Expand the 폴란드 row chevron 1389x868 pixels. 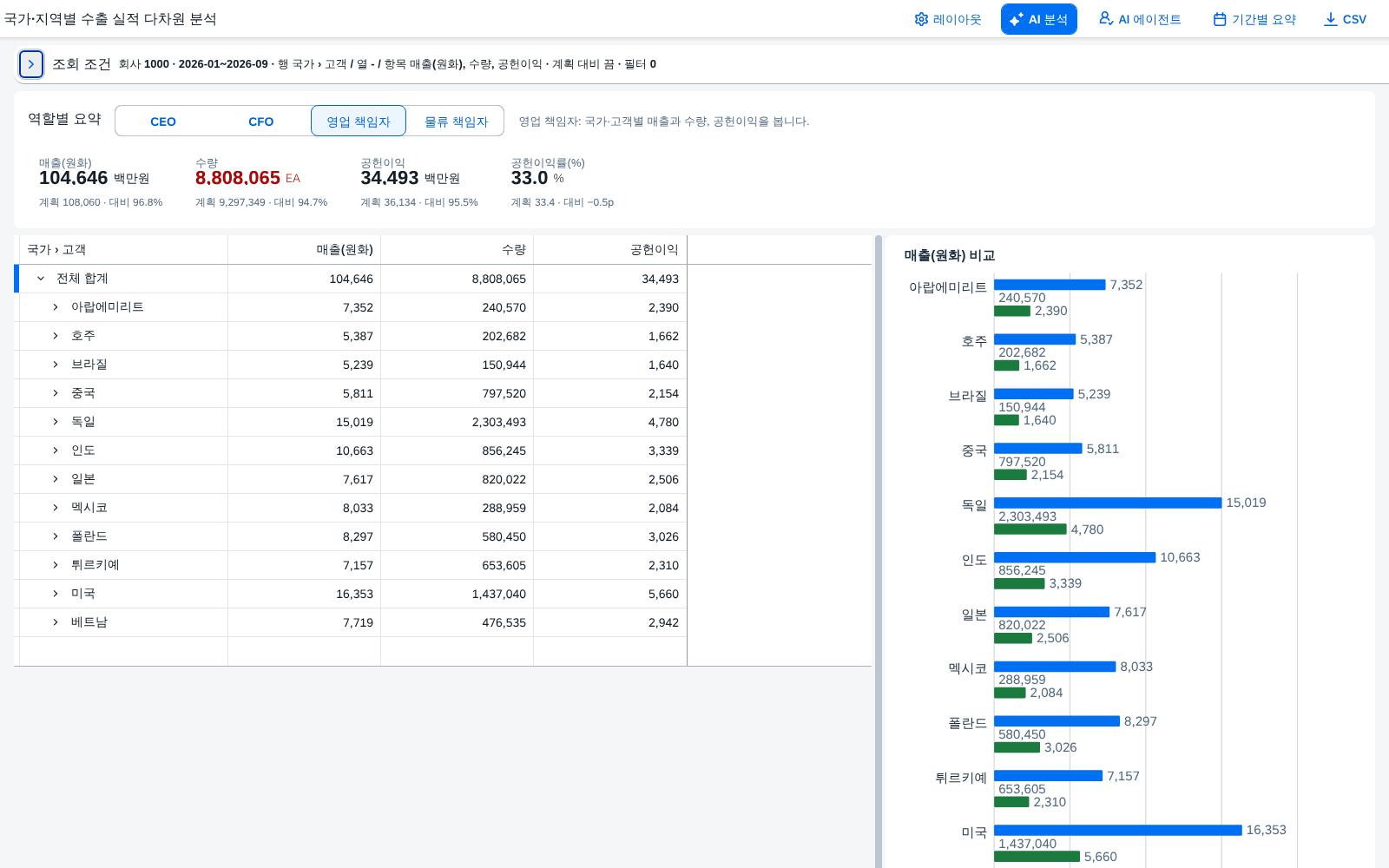(x=56, y=536)
